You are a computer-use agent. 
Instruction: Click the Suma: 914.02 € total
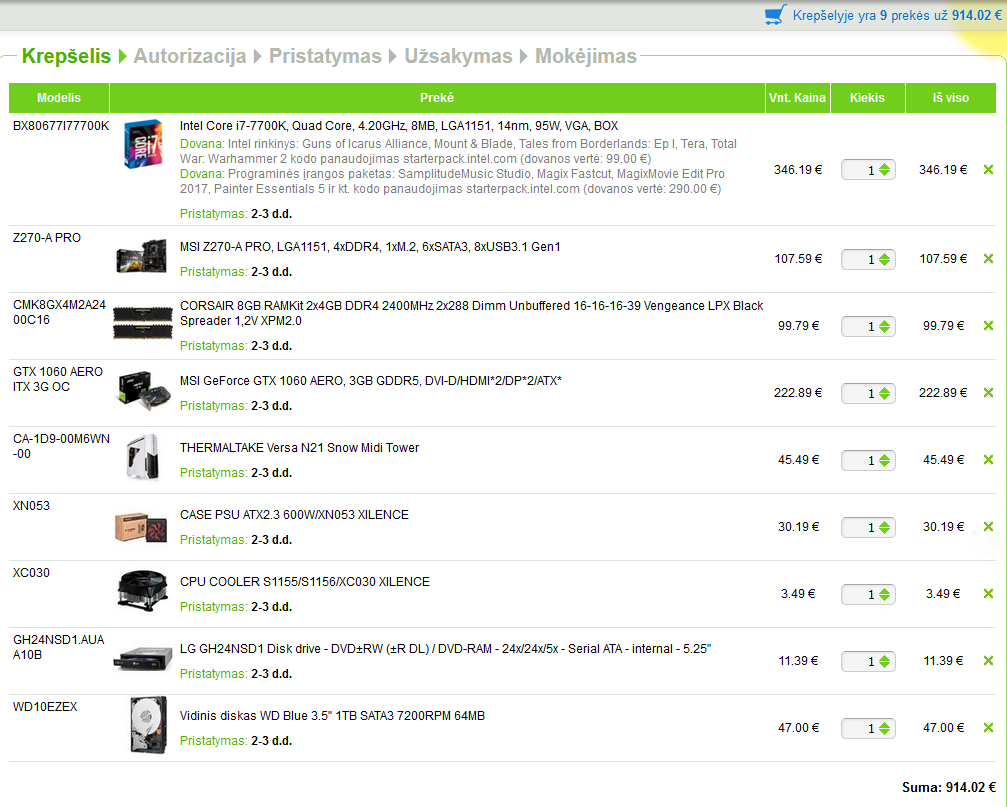click(x=949, y=787)
